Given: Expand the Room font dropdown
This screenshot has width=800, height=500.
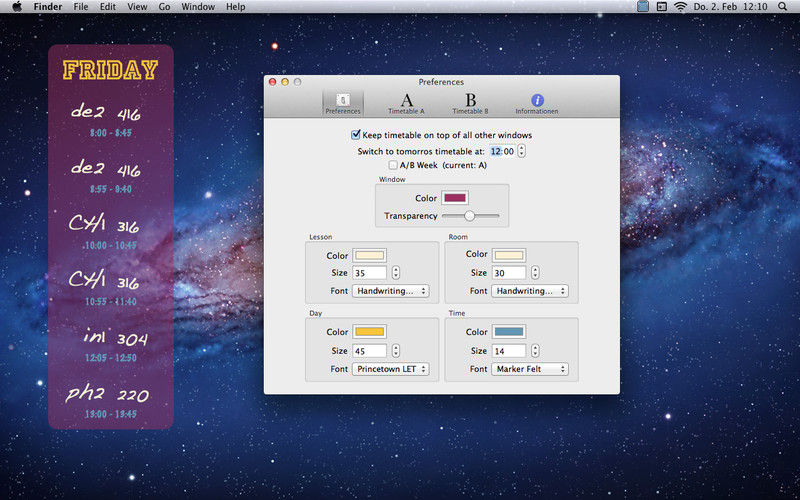Looking at the screenshot, I should click(530, 291).
